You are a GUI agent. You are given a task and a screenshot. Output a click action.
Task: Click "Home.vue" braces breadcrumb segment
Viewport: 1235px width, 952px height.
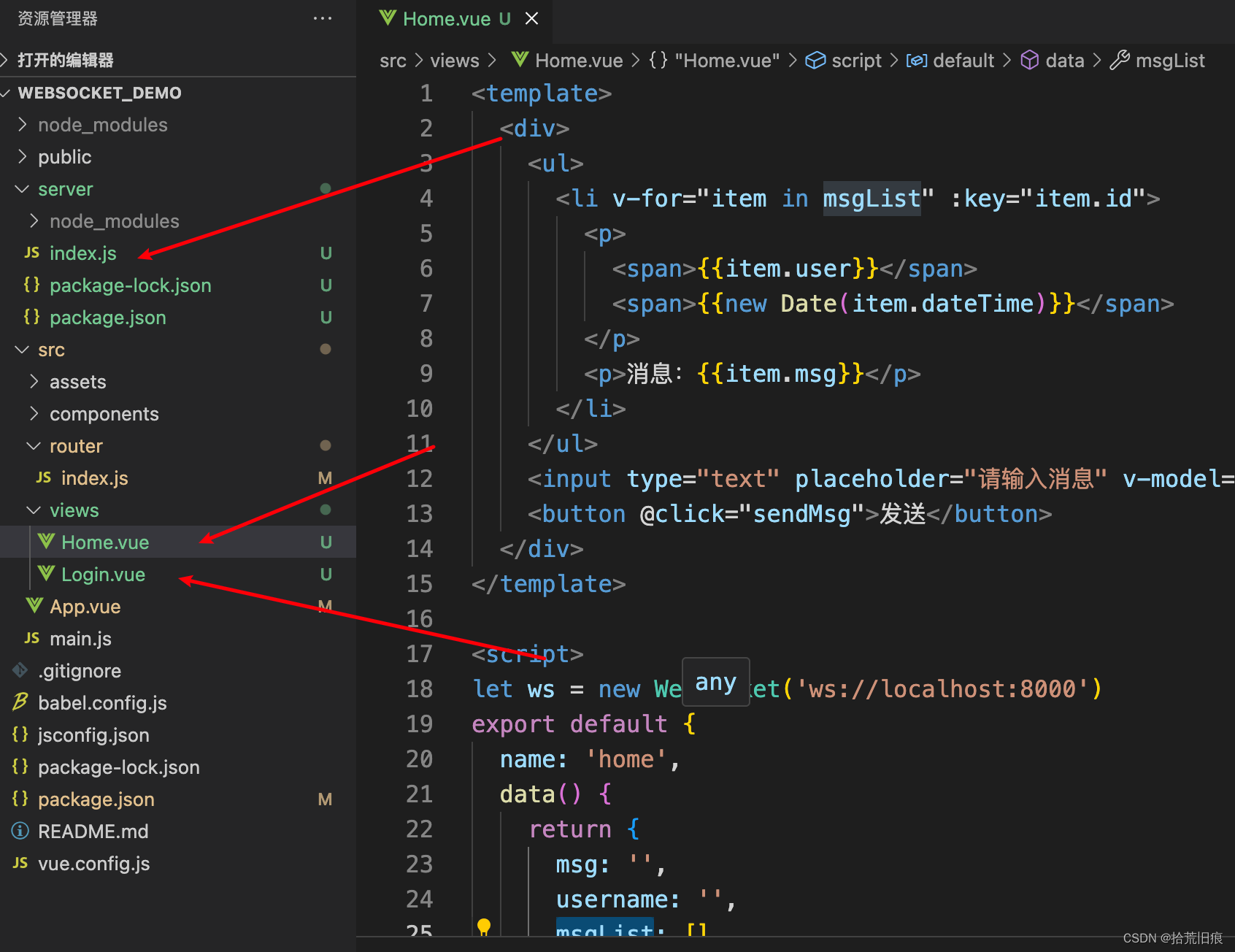coord(715,61)
